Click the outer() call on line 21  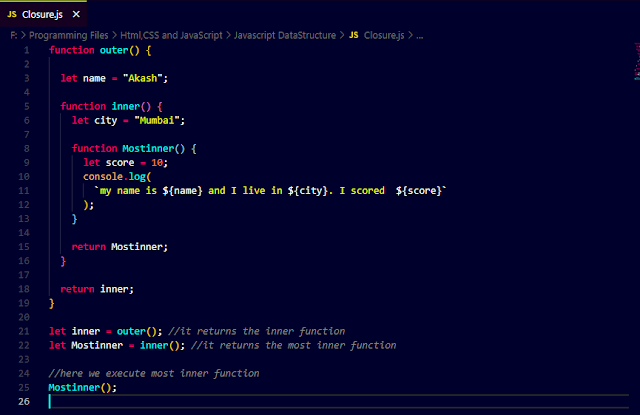(137, 331)
